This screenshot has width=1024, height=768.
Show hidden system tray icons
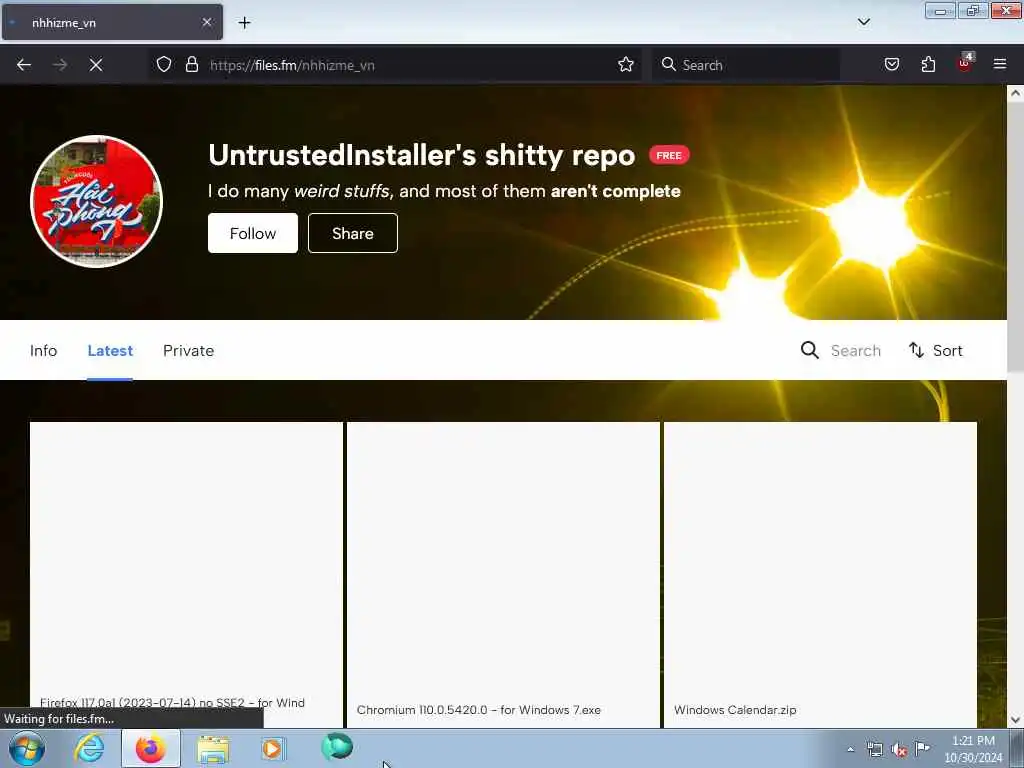pos(850,749)
